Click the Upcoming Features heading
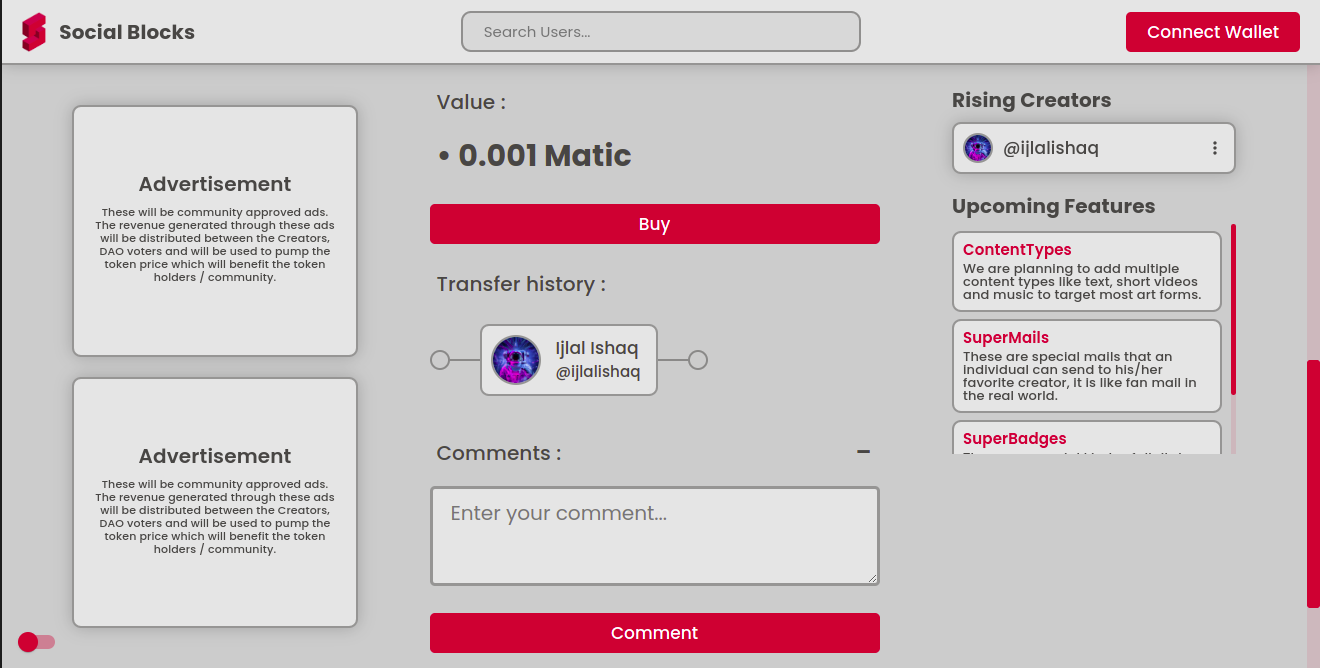 pyautogui.click(x=1053, y=206)
